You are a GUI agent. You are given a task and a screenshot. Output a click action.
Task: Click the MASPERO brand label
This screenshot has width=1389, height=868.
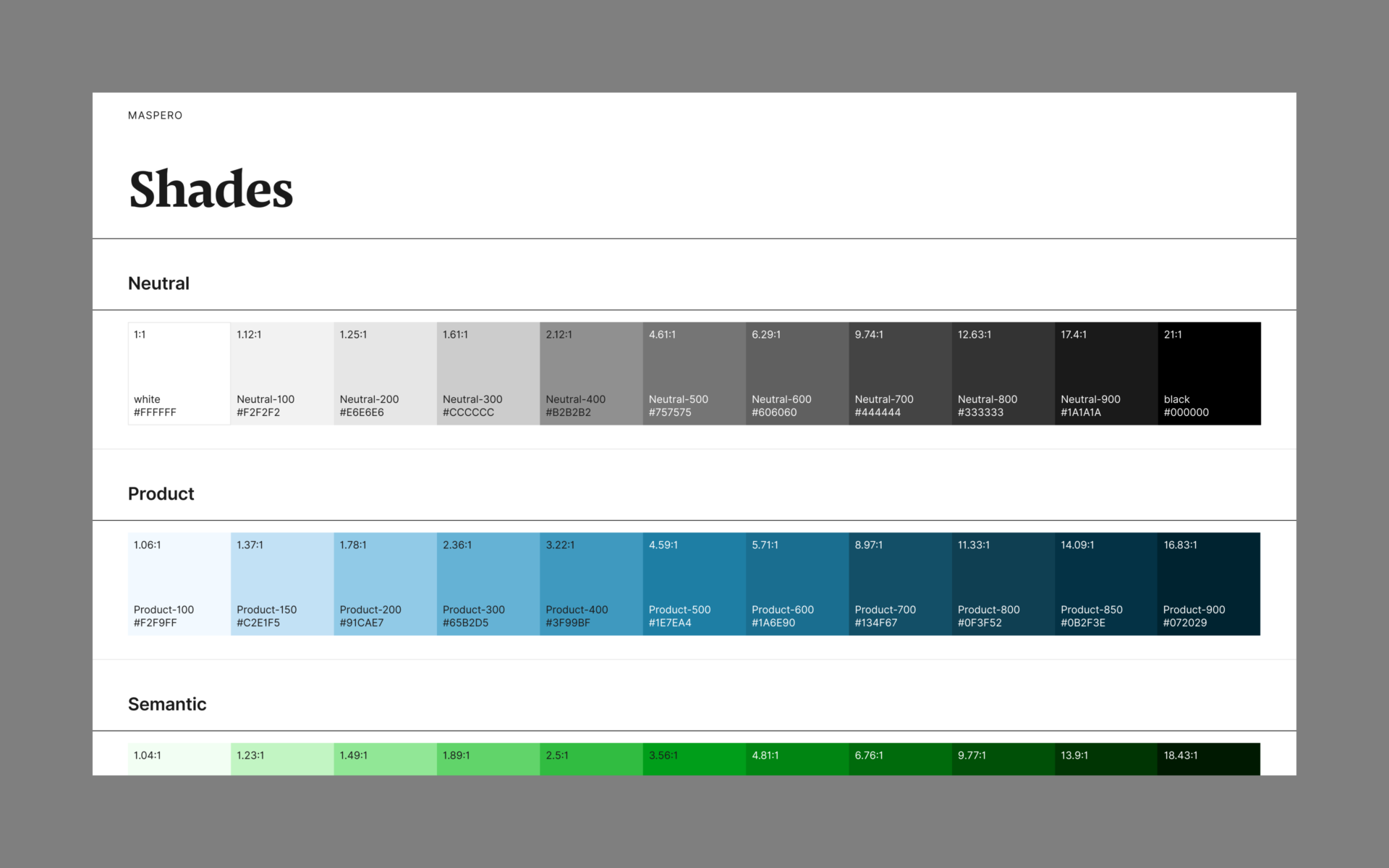point(155,116)
